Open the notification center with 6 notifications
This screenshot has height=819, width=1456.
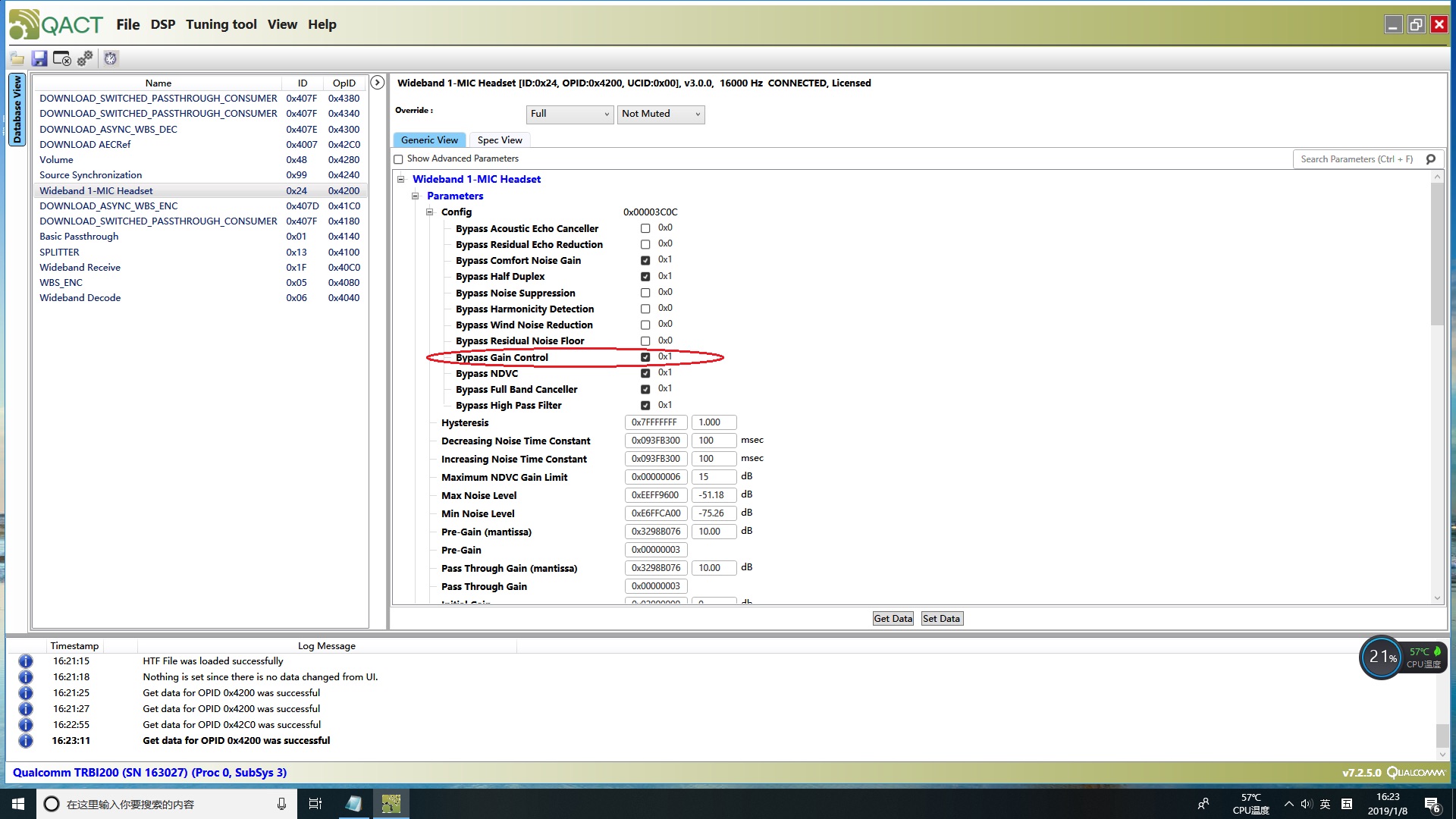click(x=1432, y=805)
